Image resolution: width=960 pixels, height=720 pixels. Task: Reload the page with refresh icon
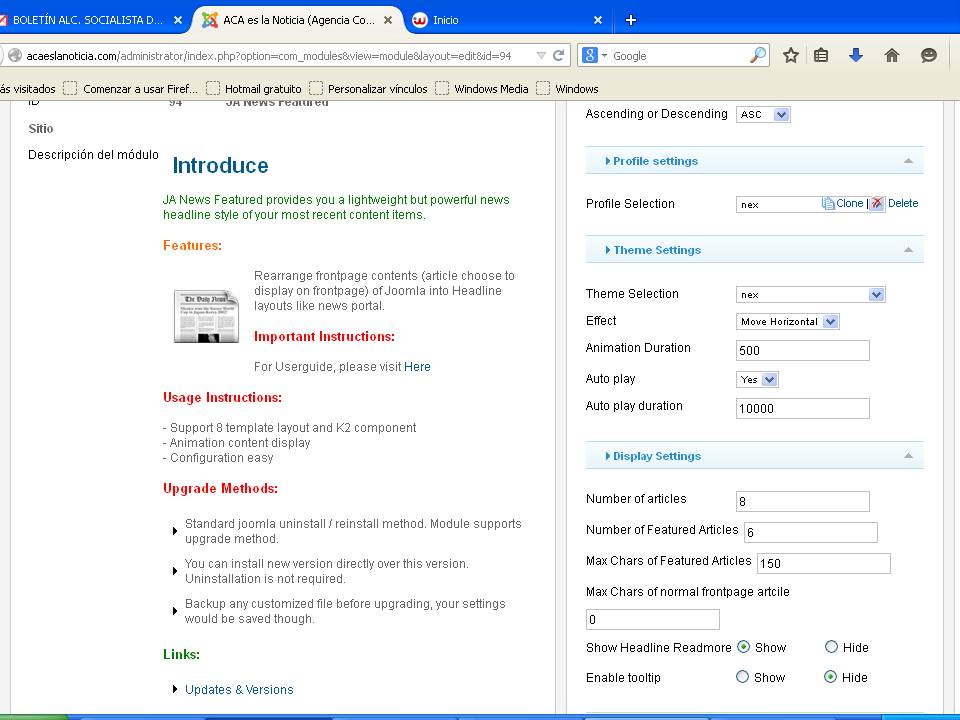point(558,56)
